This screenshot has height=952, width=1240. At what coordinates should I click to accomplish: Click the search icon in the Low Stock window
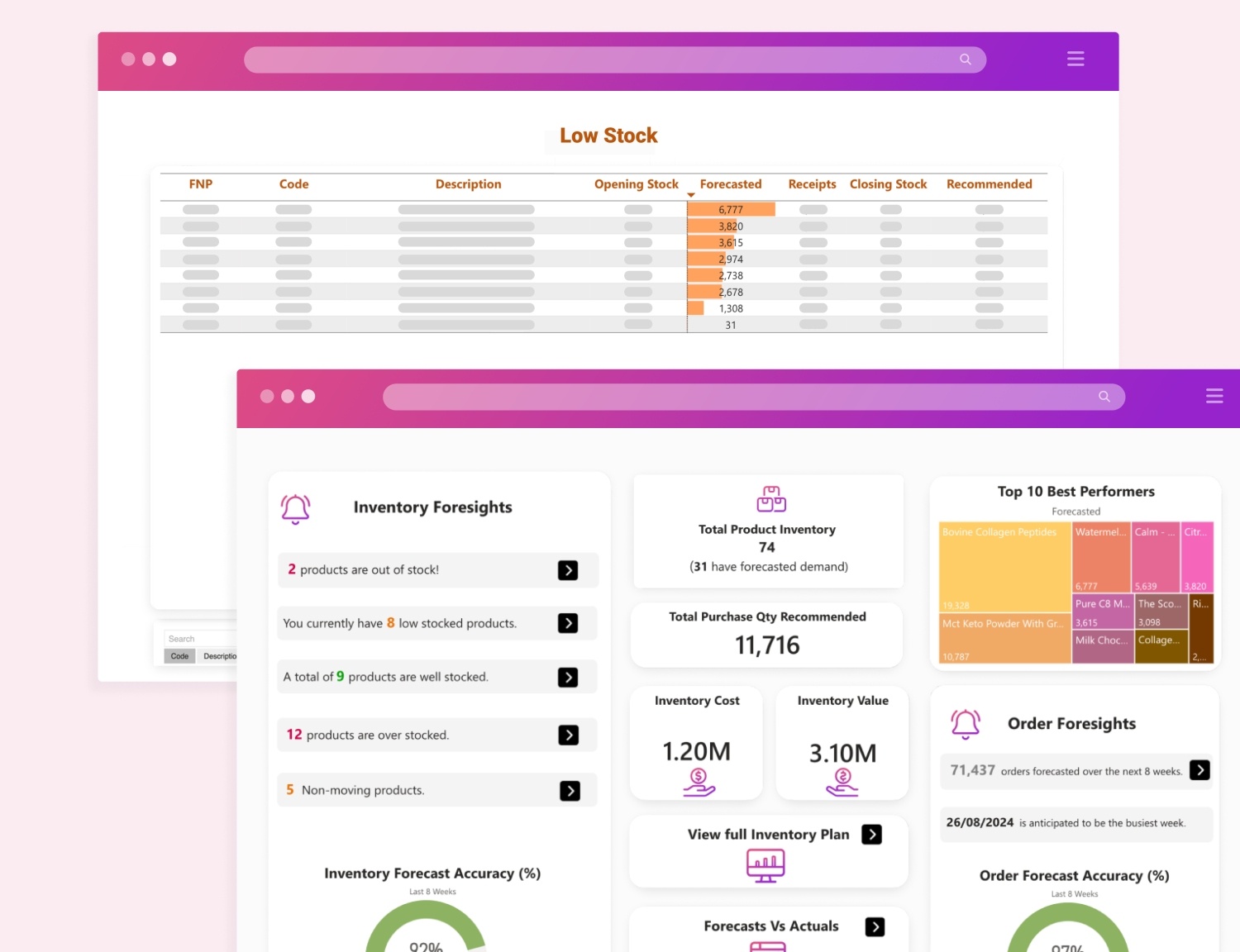click(965, 59)
